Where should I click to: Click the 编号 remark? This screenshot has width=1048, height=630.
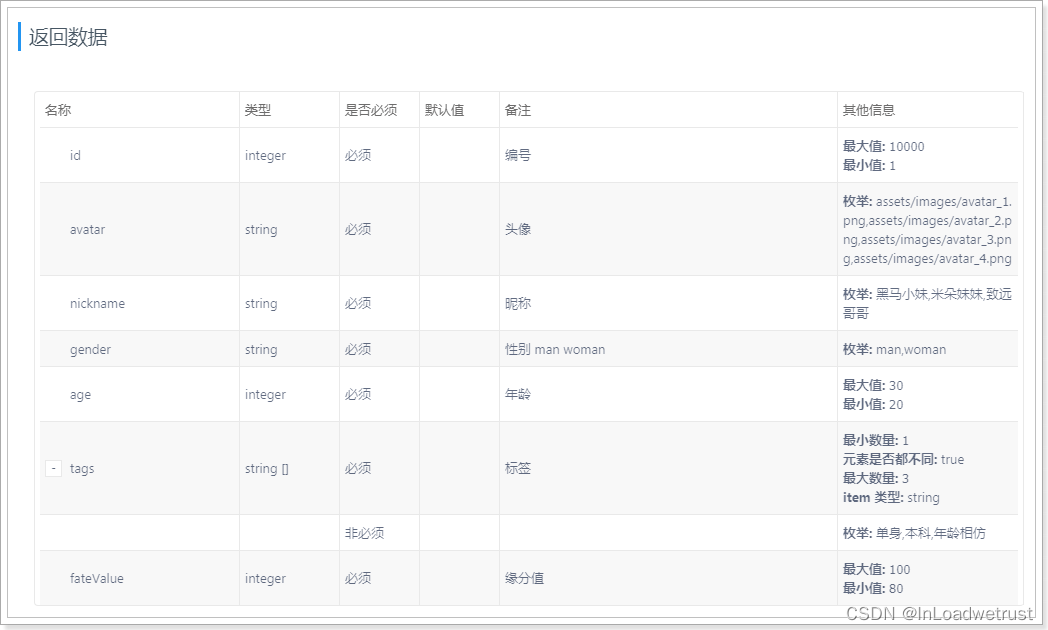click(518, 155)
